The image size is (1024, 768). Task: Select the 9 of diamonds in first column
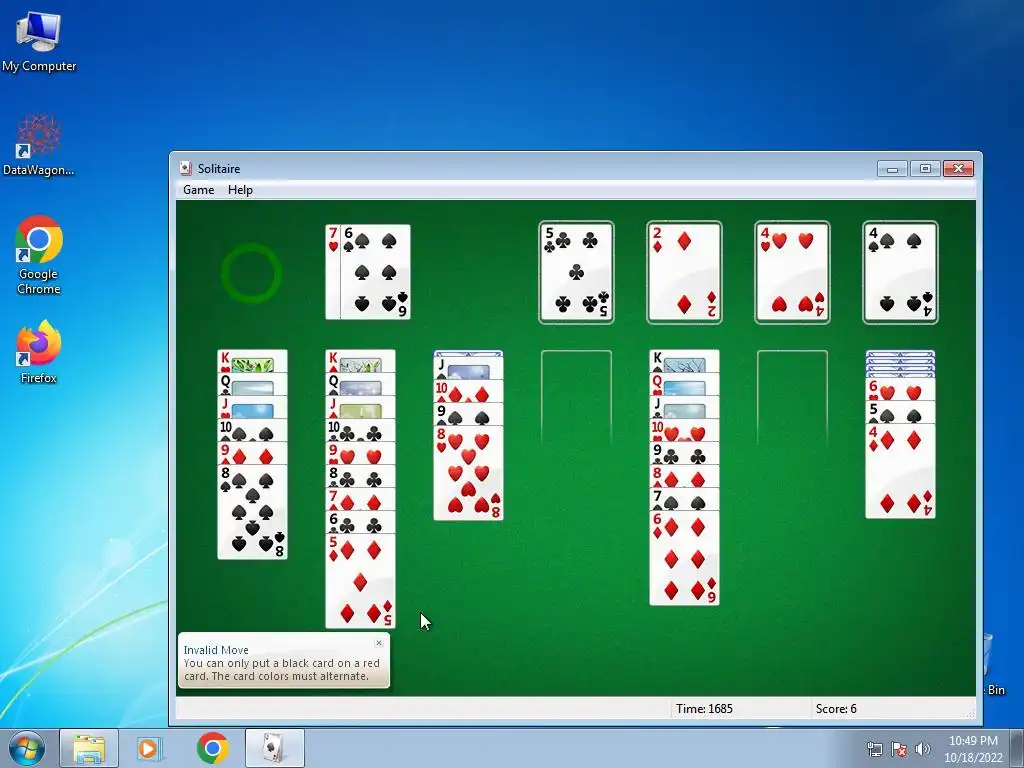click(252, 453)
